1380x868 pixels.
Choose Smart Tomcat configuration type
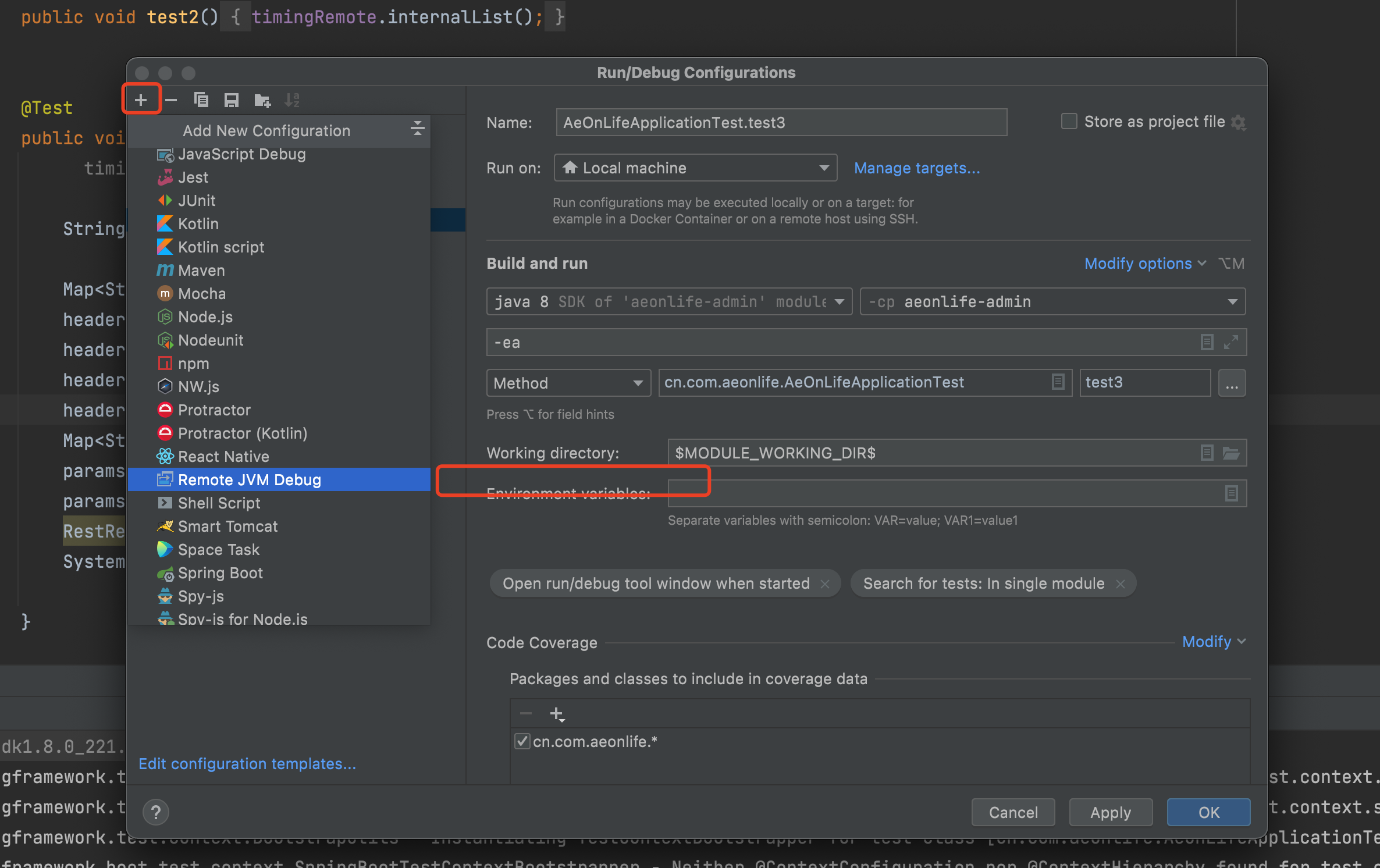279,527
